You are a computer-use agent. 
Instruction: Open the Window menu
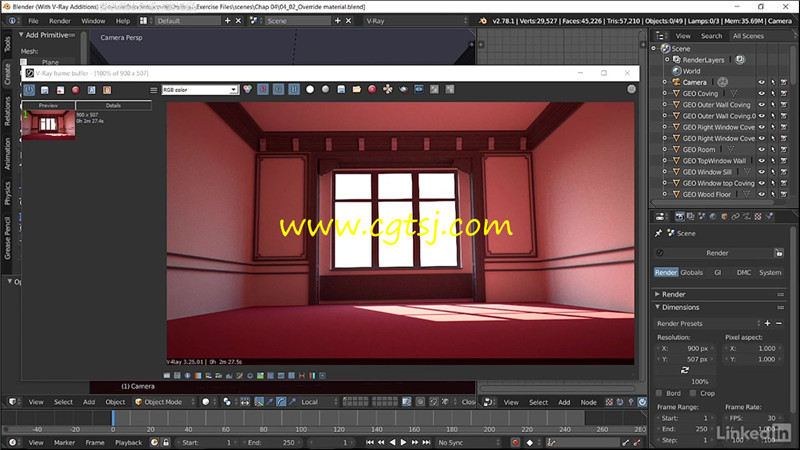pos(93,21)
